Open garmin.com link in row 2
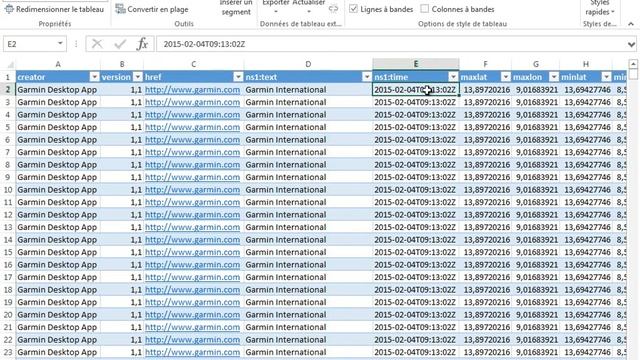 coord(192,89)
